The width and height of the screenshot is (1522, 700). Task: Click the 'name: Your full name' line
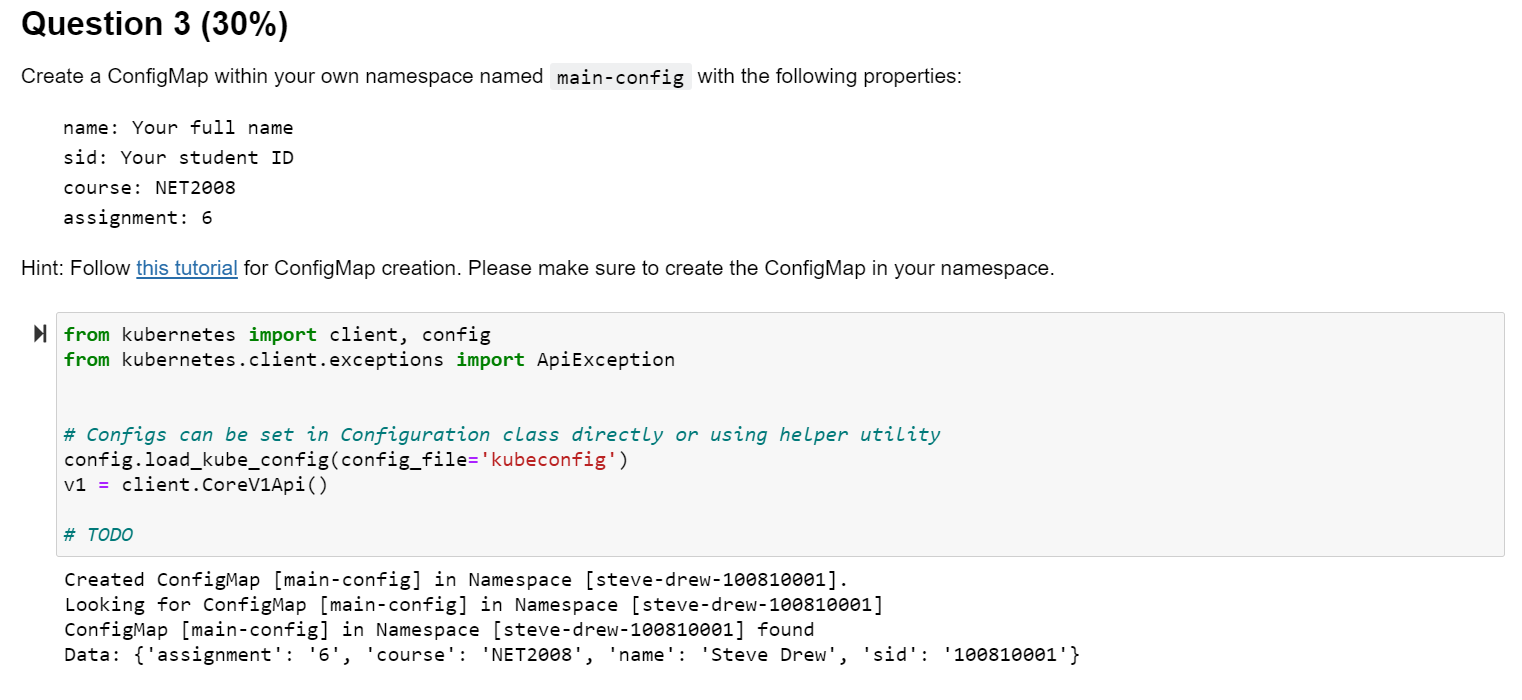tap(178, 127)
